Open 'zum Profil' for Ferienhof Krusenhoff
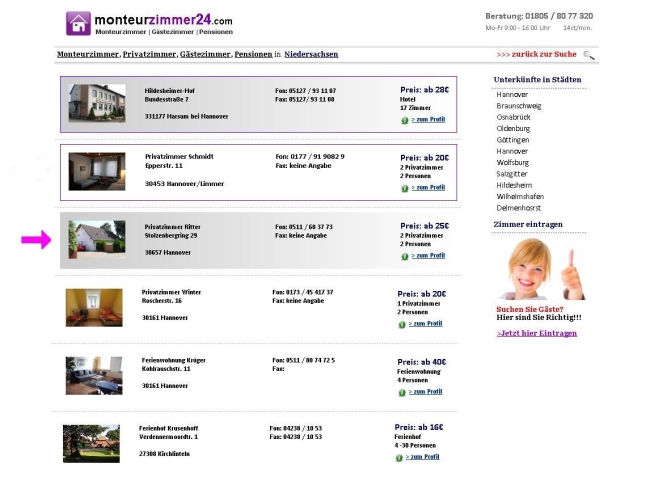 (x=422, y=457)
